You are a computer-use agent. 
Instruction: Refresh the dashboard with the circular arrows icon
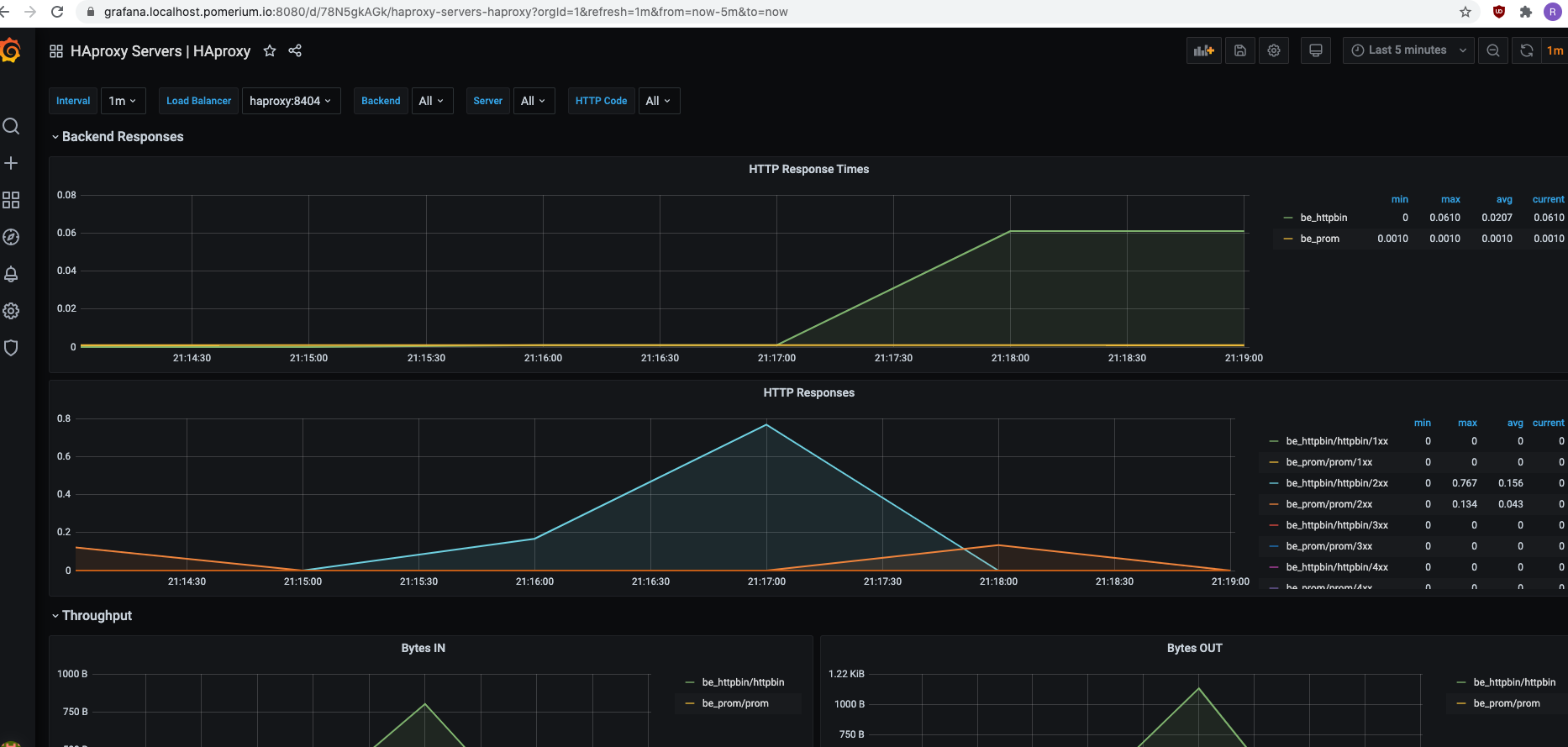tap(1526, 50)
